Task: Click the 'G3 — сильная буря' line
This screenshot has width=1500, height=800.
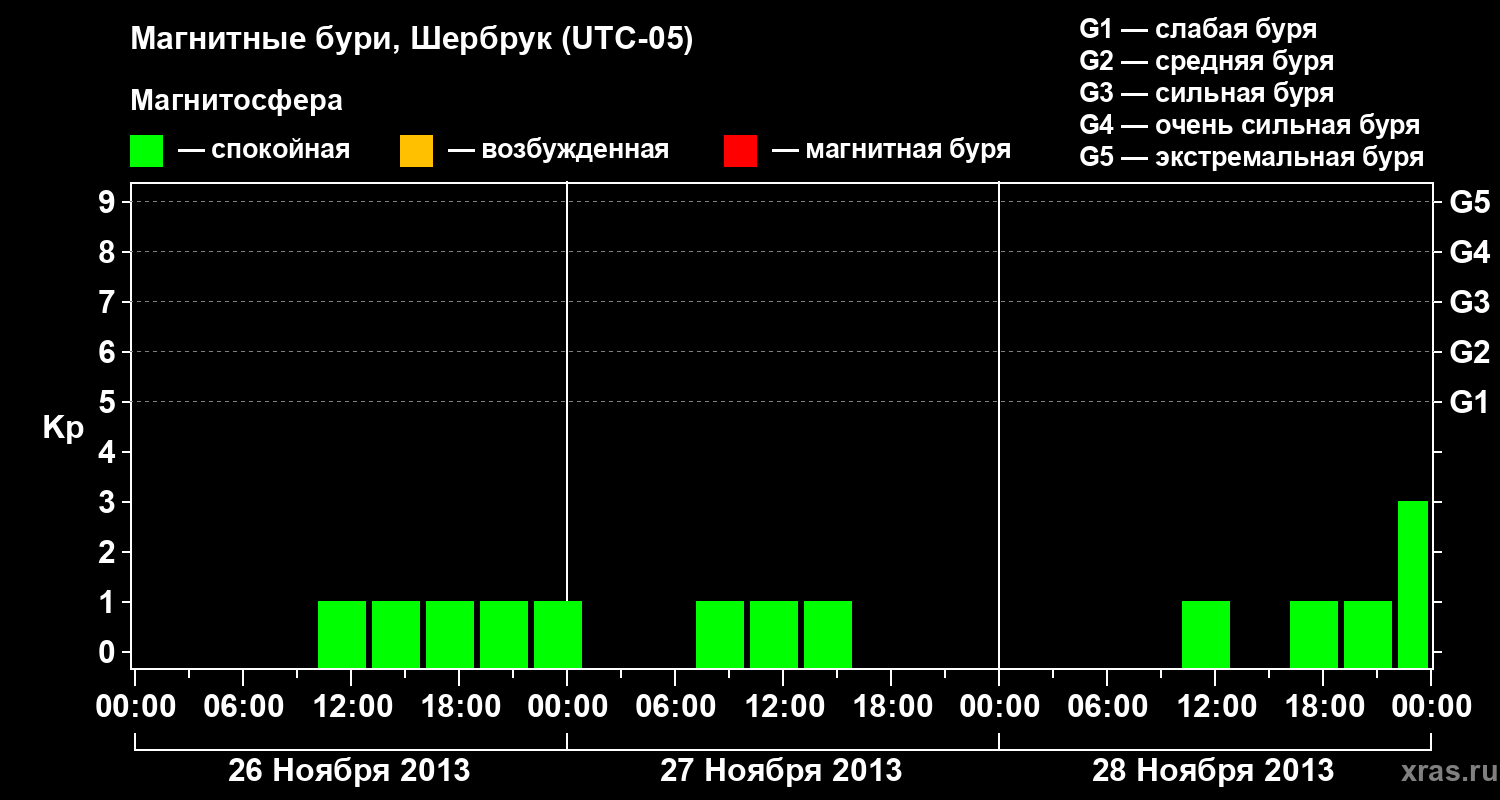Action: 1206,93
